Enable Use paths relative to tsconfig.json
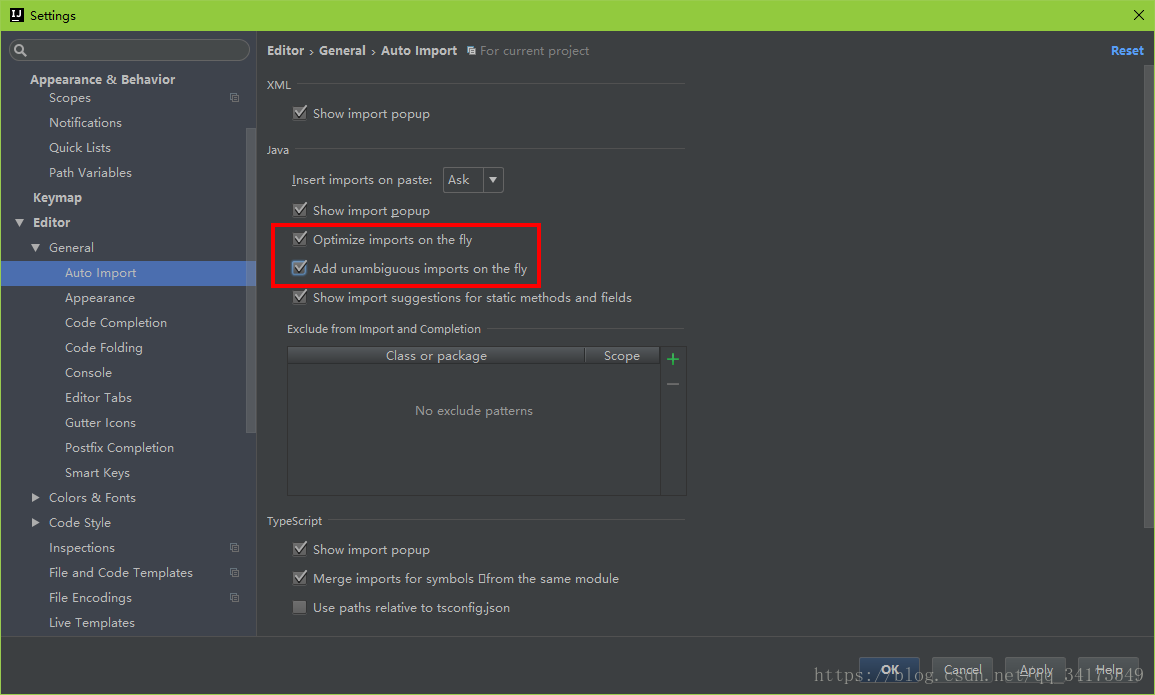Viewport: 1155px width, 695px height. [x=299, y=607]
